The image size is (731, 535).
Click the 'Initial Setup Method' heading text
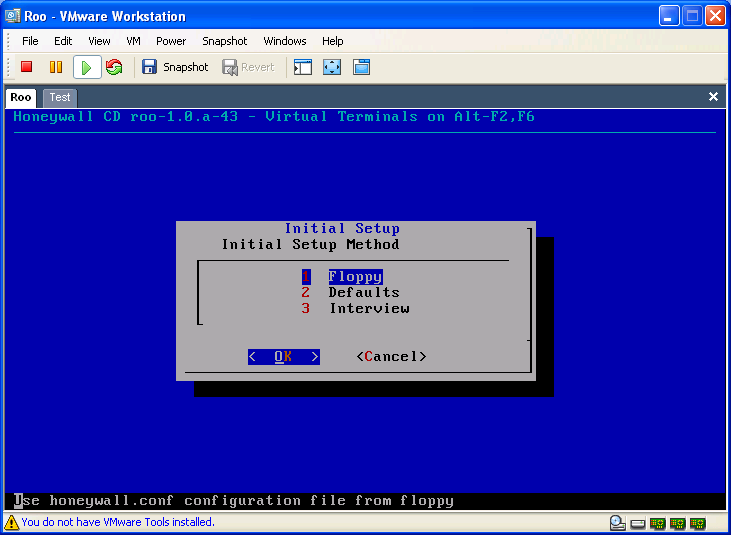[310, 244]
